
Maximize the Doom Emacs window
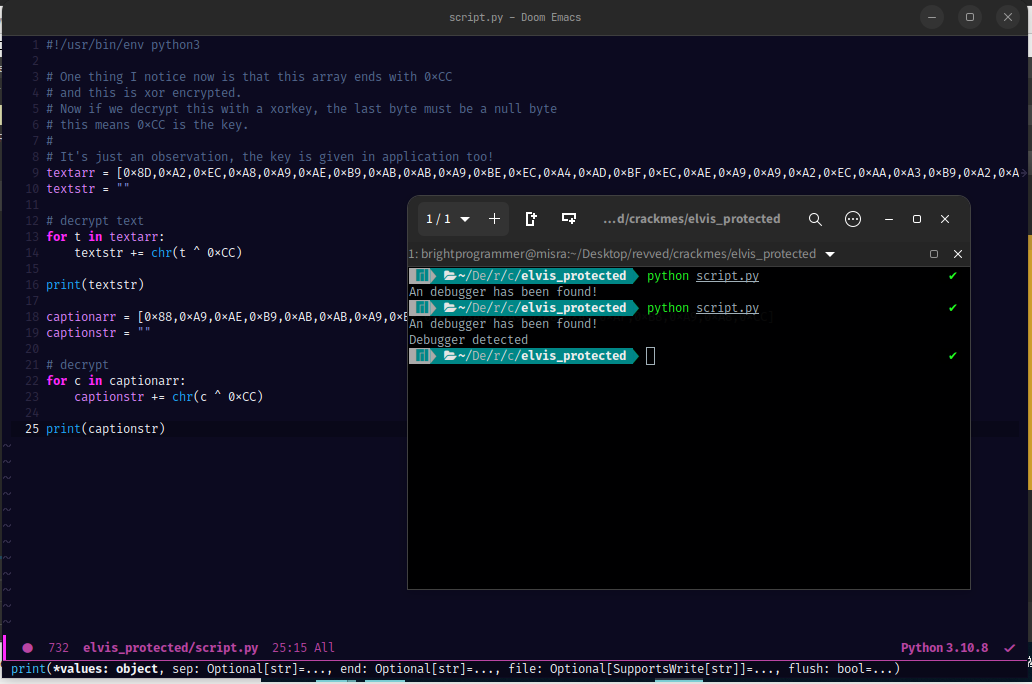click(x=969, y=17)
